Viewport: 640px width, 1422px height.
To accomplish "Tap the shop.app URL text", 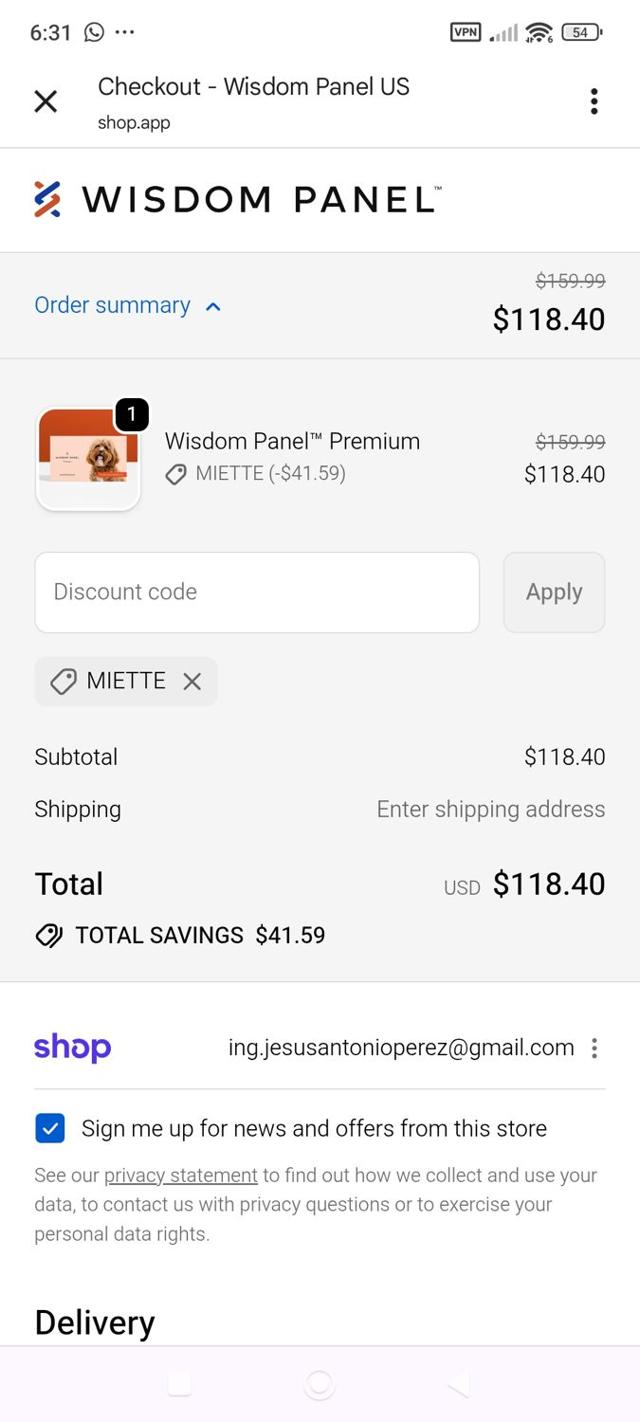I will point(134,123).
